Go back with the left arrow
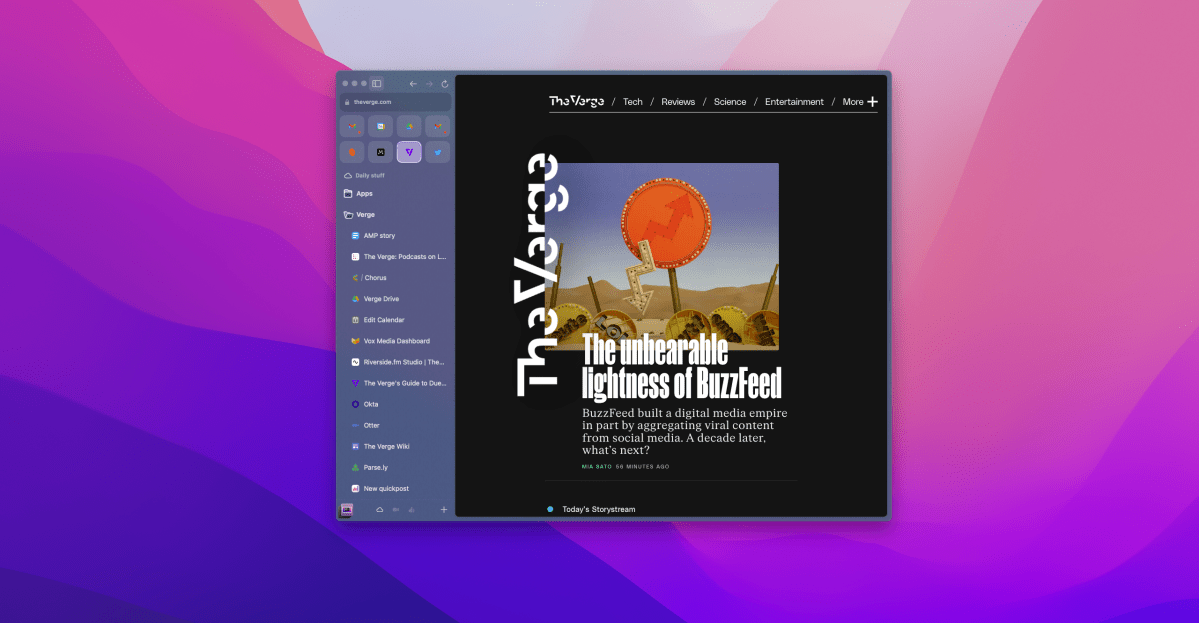The image size is (1199, 623). click(x=413, y=84)
